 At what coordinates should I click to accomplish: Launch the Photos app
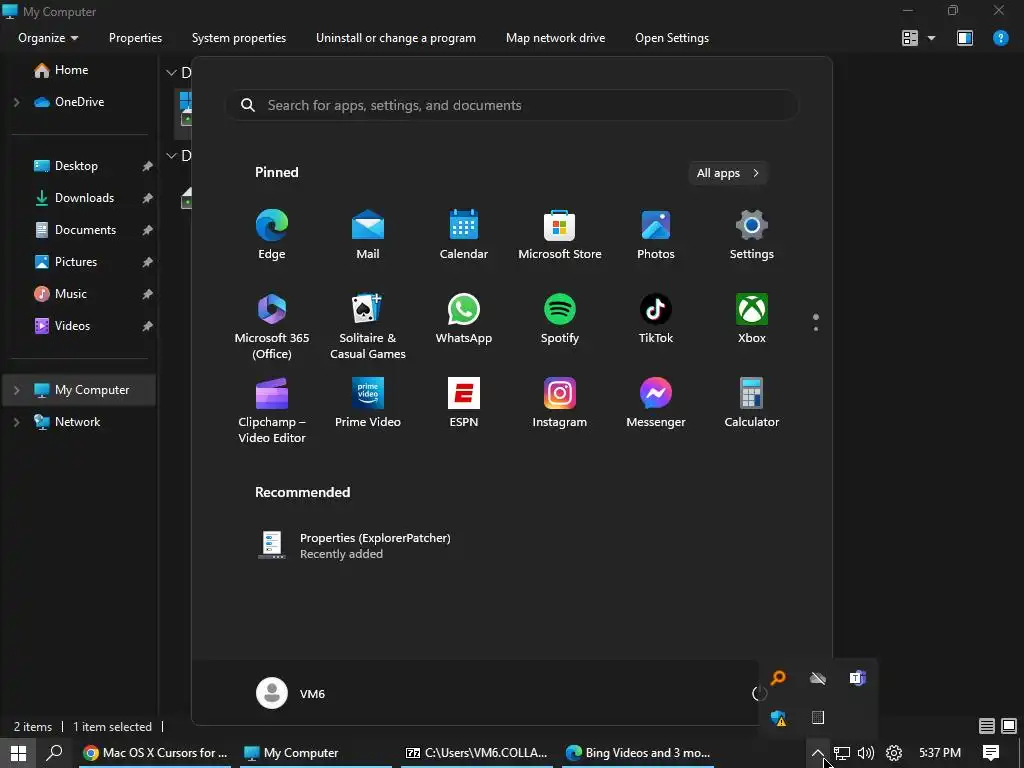[656, 234]
